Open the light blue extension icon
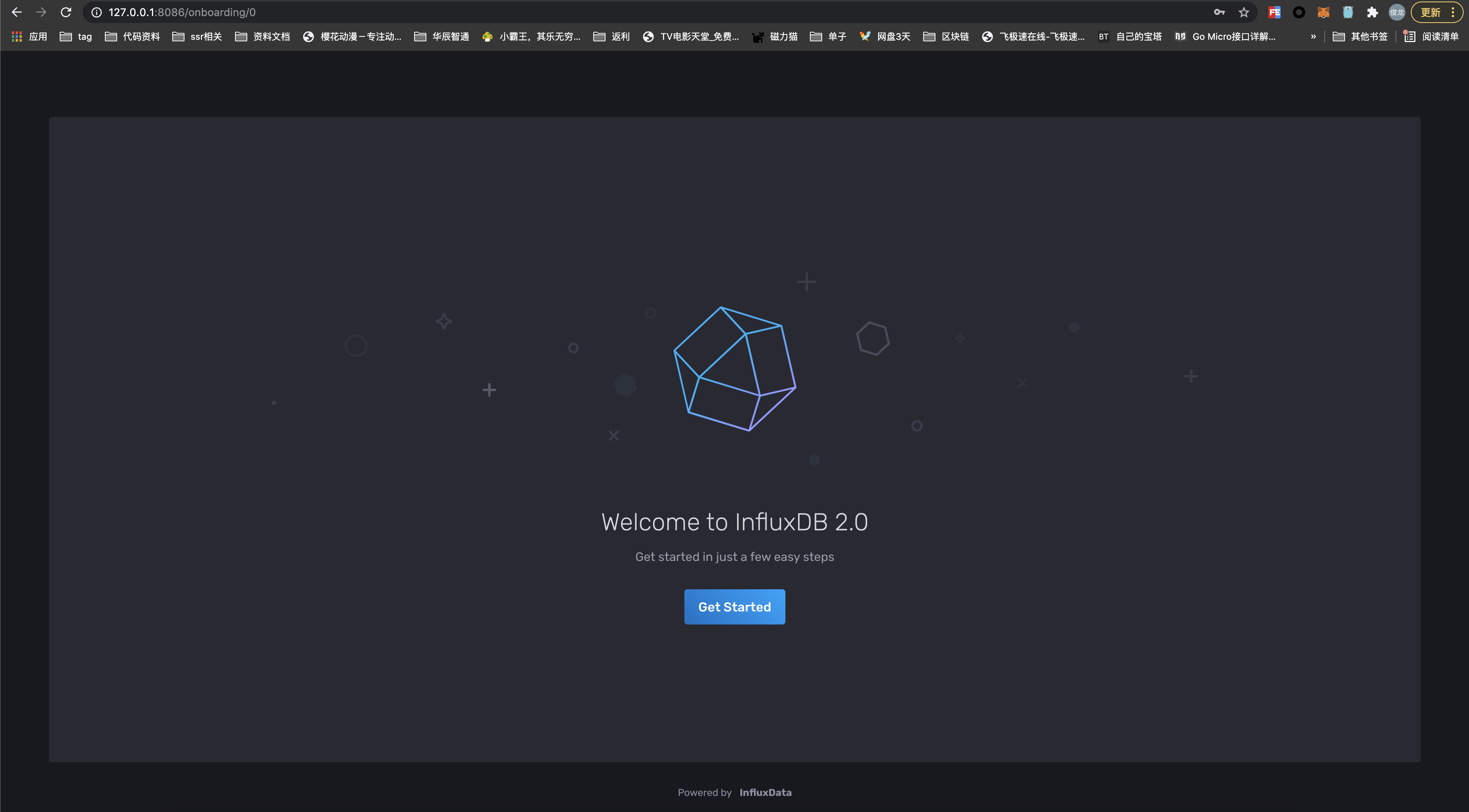Image resolution: width=1469 pixels, height=812 pixels. click(1348, 12)
